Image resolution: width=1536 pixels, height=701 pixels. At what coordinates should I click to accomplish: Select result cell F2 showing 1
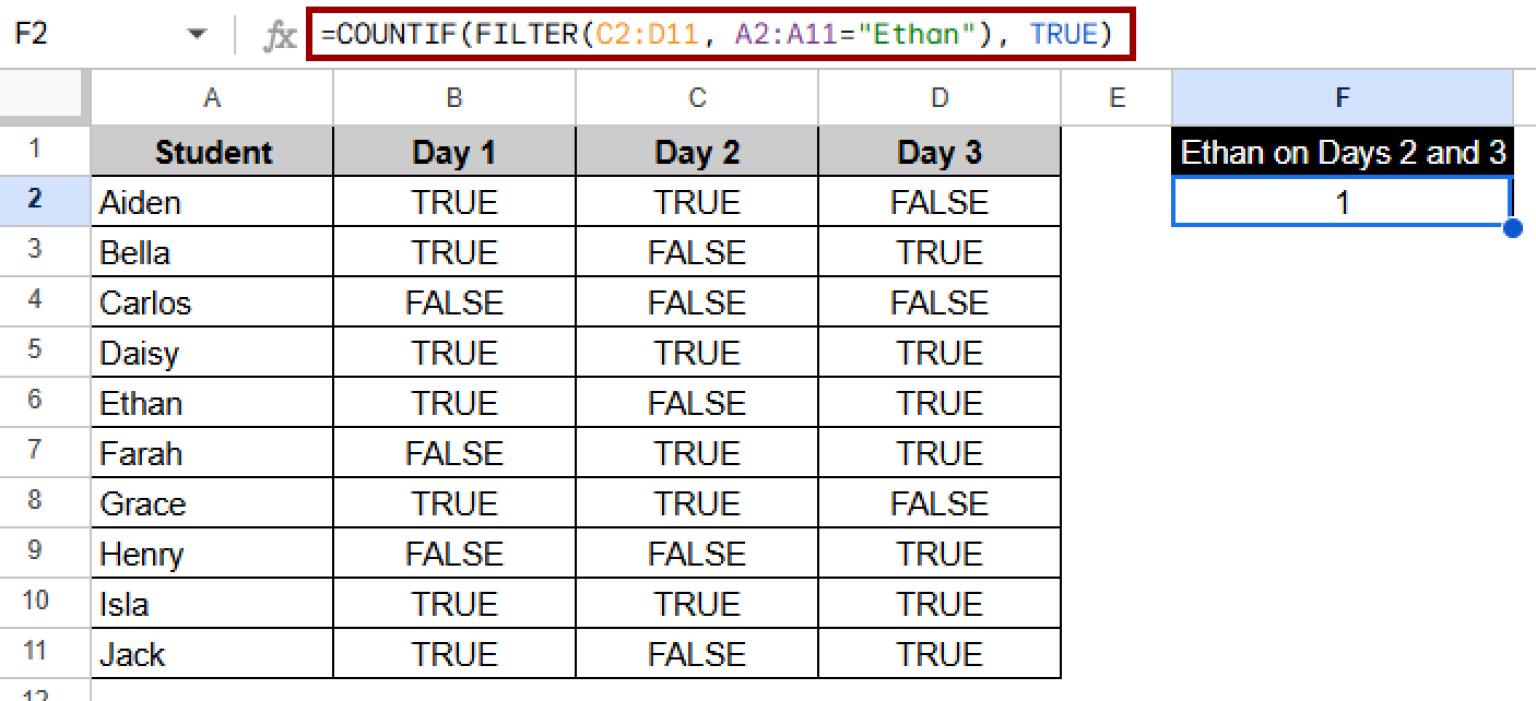click(x=1342, y=203)
